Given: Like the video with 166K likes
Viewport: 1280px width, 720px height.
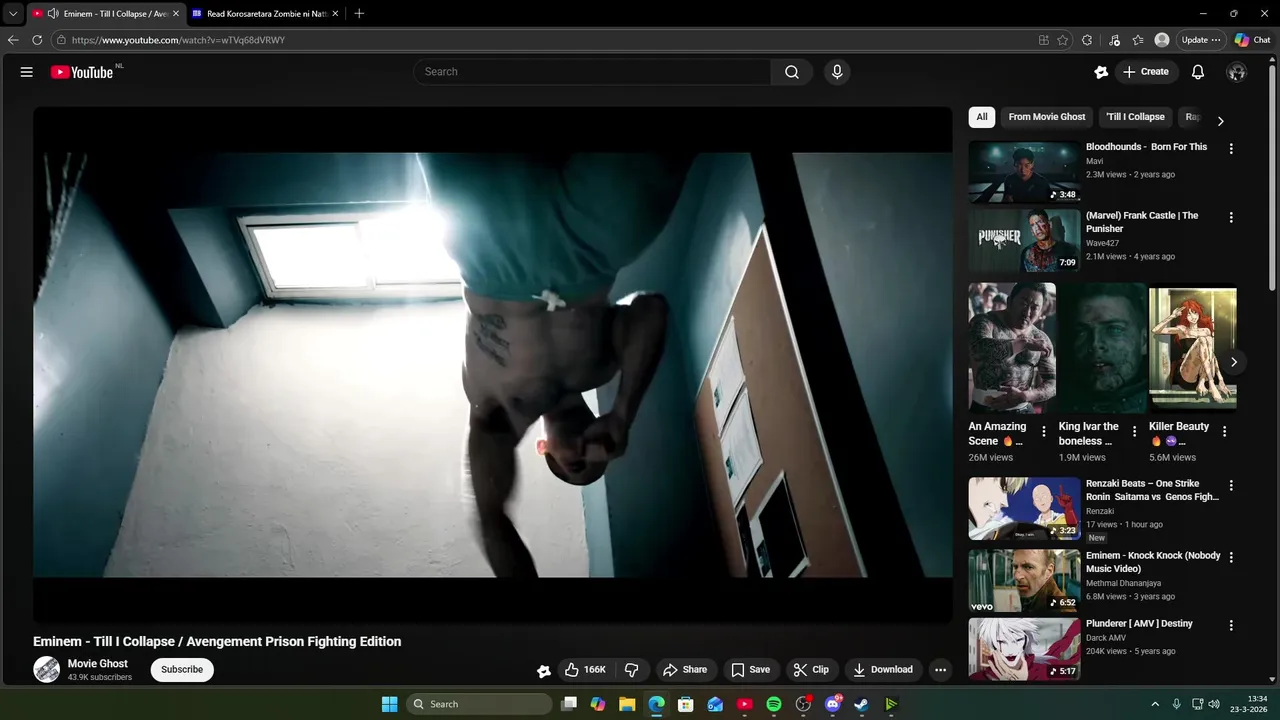Looking at the screenshot, I should (586, 670).
